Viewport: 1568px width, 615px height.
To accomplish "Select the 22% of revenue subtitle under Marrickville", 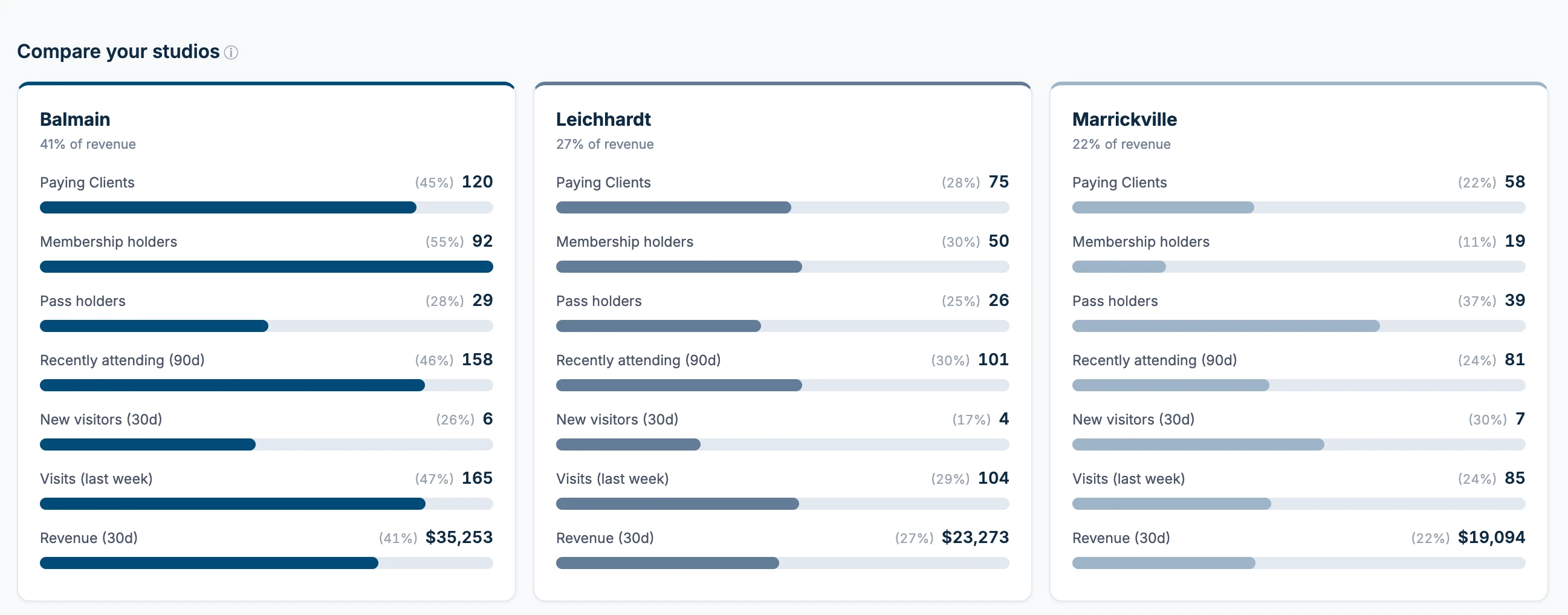I will [1121, 145].
